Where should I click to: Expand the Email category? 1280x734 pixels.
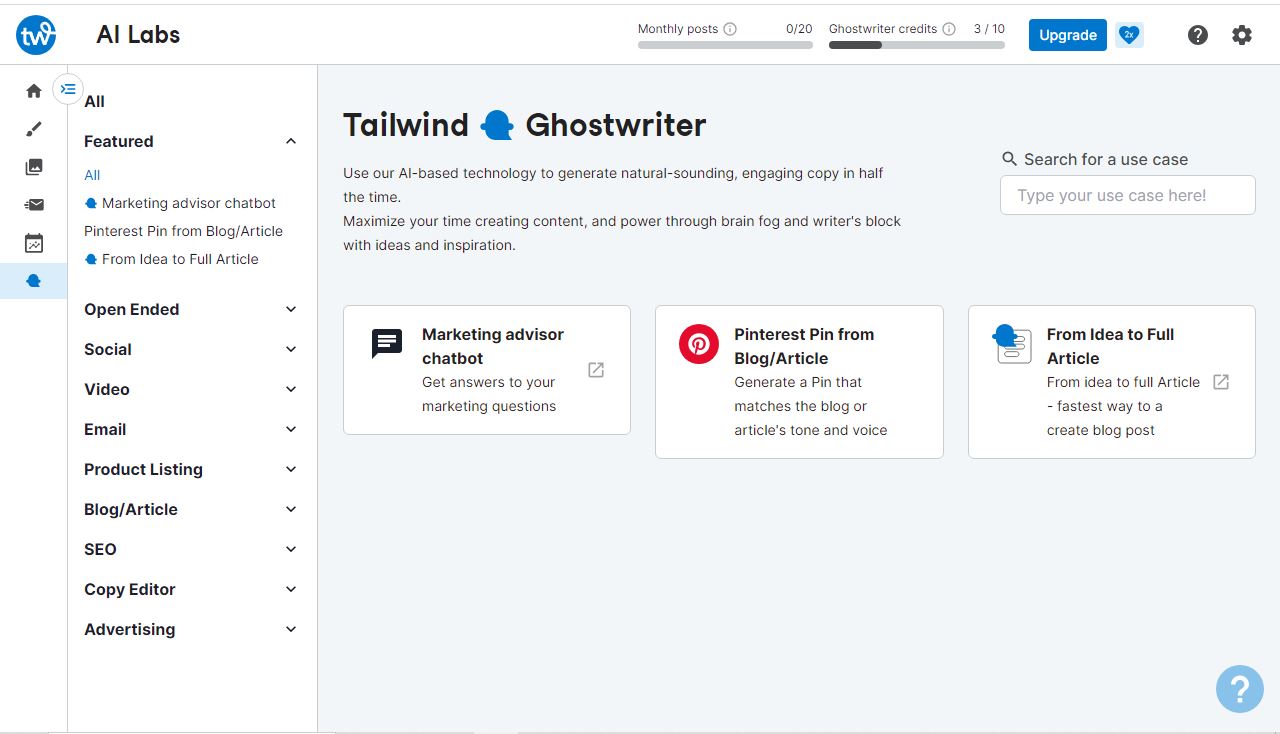(x=291, y=429)
